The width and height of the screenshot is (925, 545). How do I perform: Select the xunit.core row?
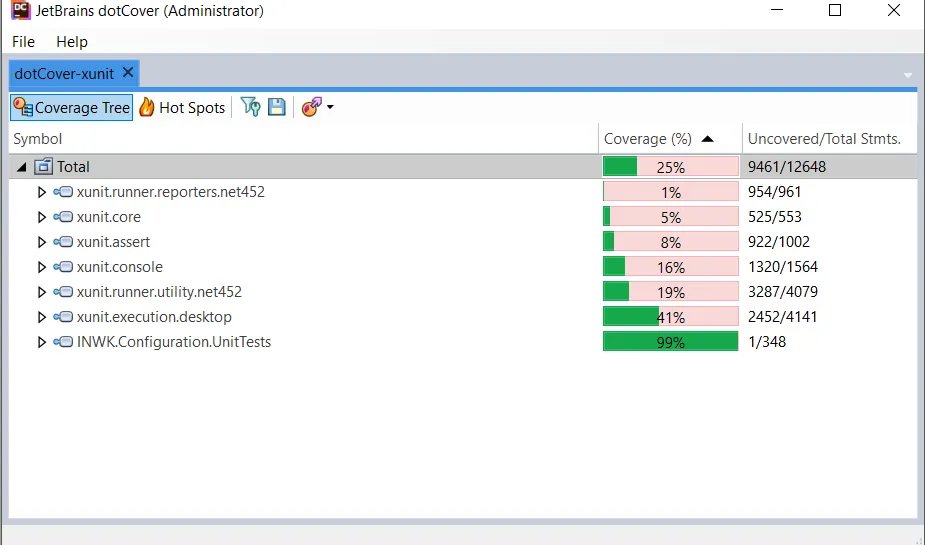coord(463,216)
